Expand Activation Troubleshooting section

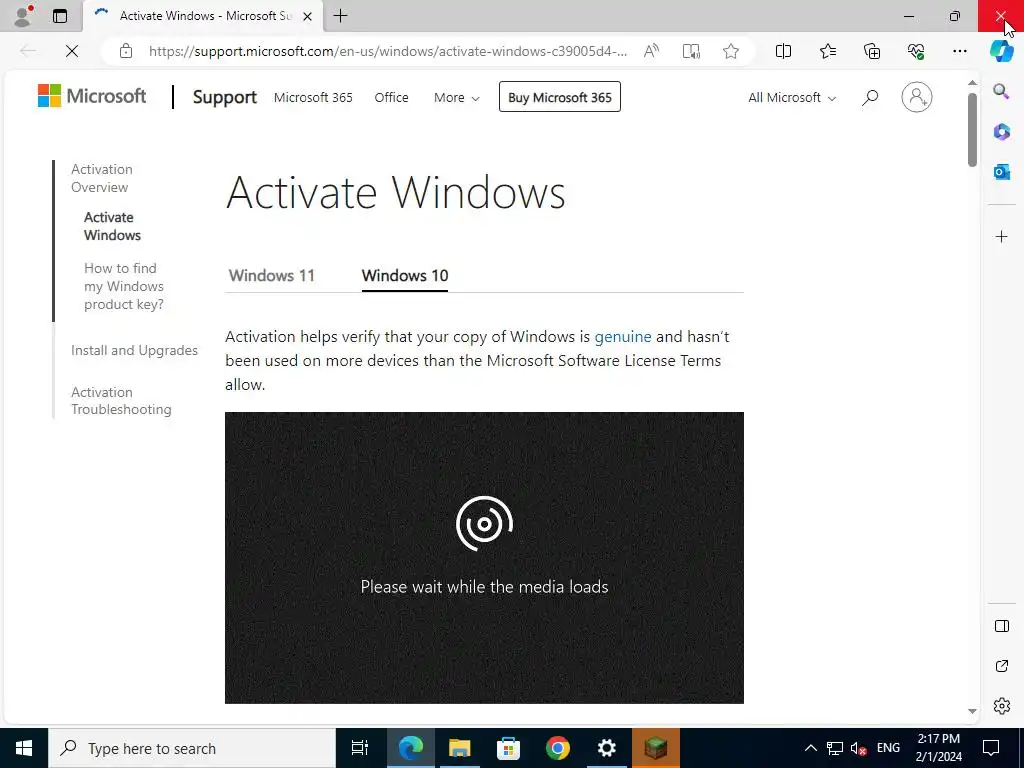coord(121,401)
